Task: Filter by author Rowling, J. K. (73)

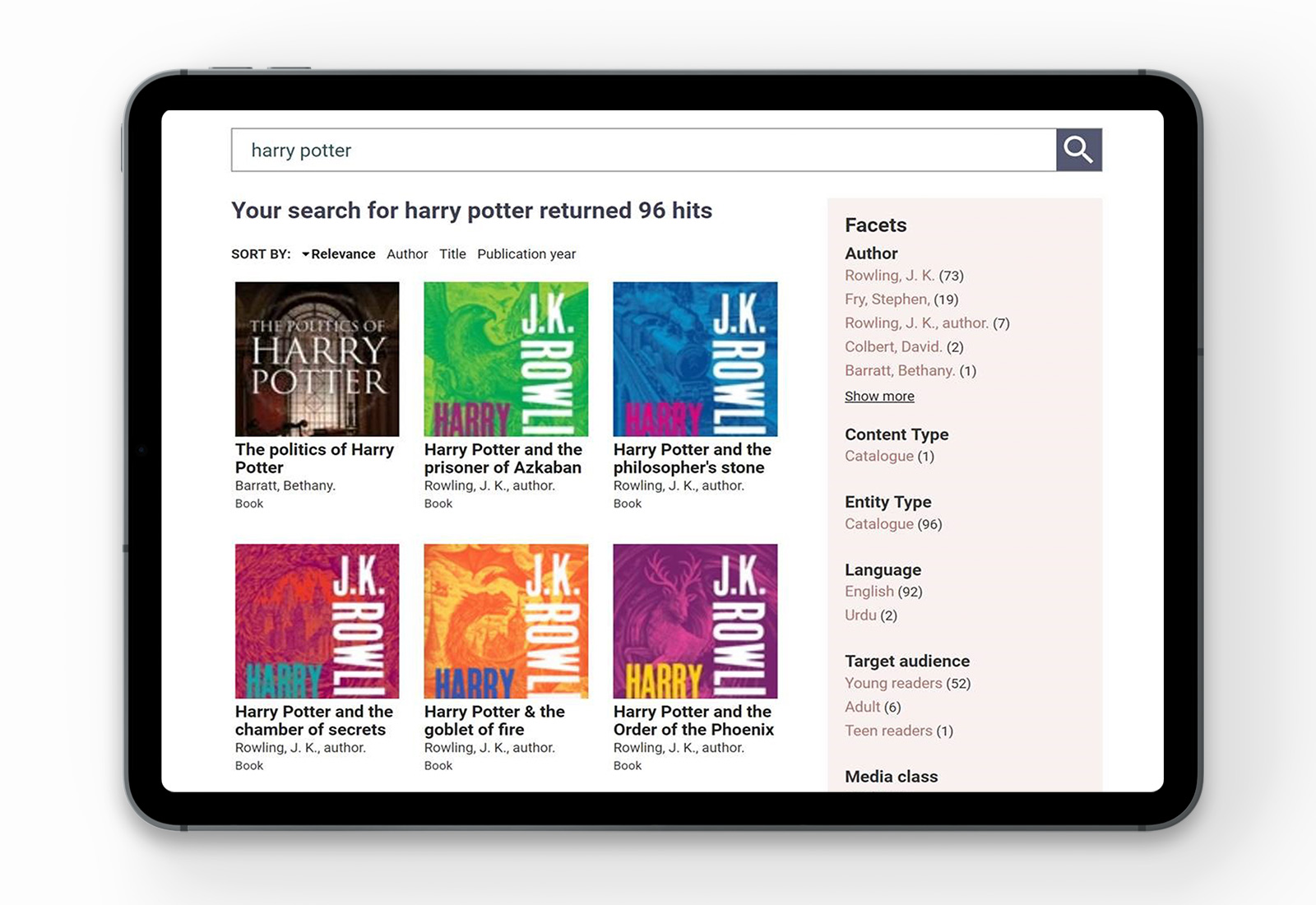Action: pos(890,276)
